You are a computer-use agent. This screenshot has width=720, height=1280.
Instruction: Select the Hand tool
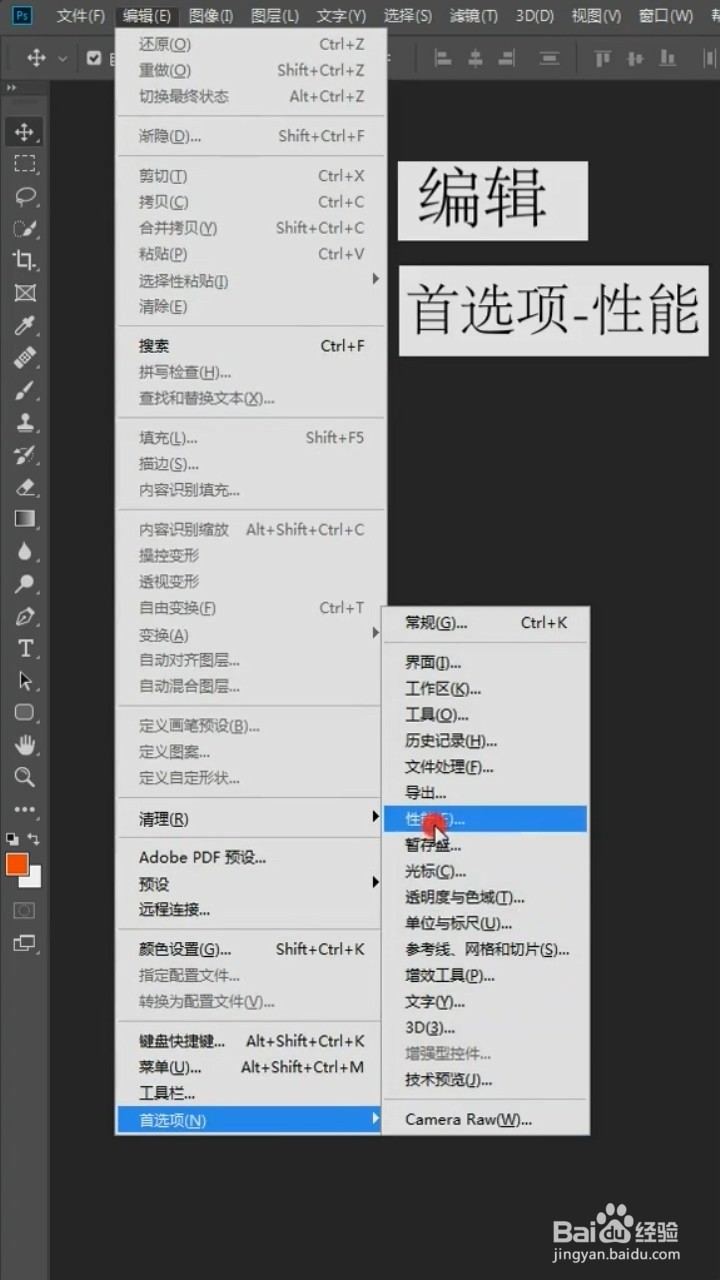click(x=25, y=745)
